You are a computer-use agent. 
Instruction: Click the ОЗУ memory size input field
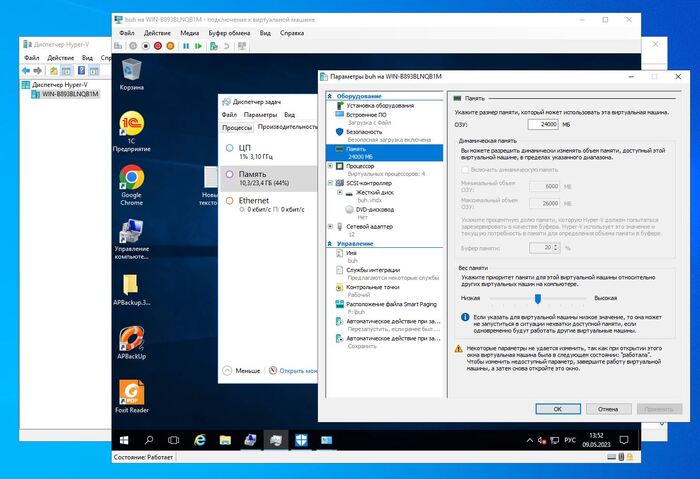(x=542, y=124)
